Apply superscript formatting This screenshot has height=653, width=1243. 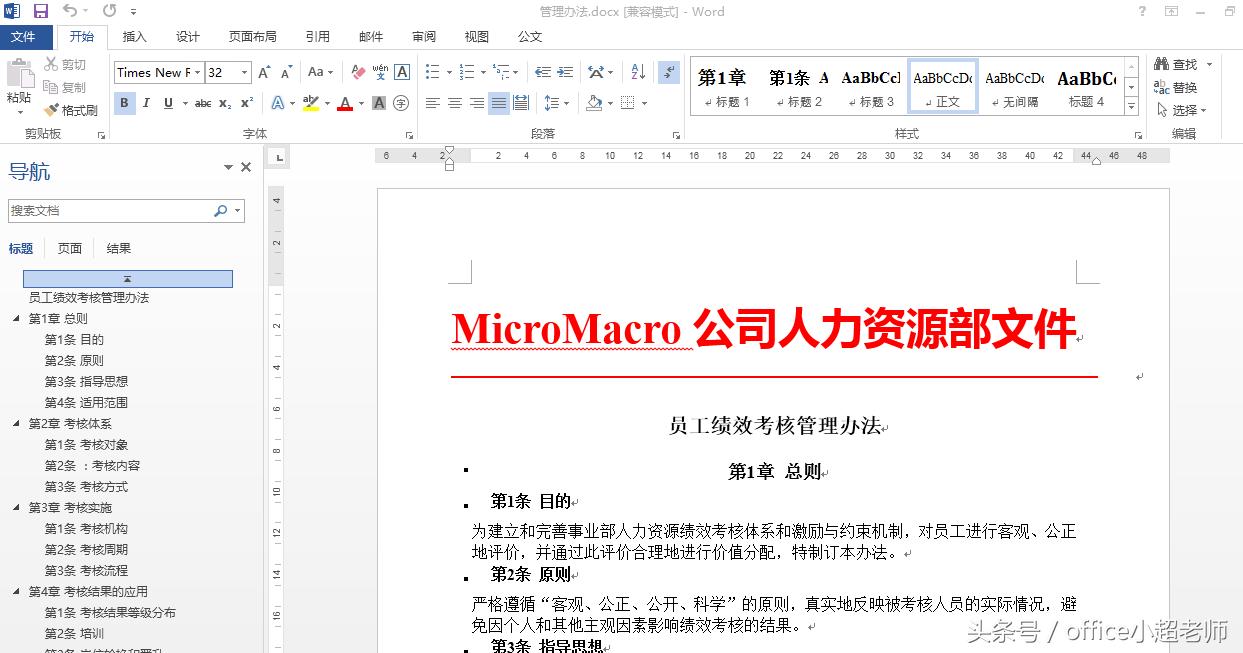[247, 102]
